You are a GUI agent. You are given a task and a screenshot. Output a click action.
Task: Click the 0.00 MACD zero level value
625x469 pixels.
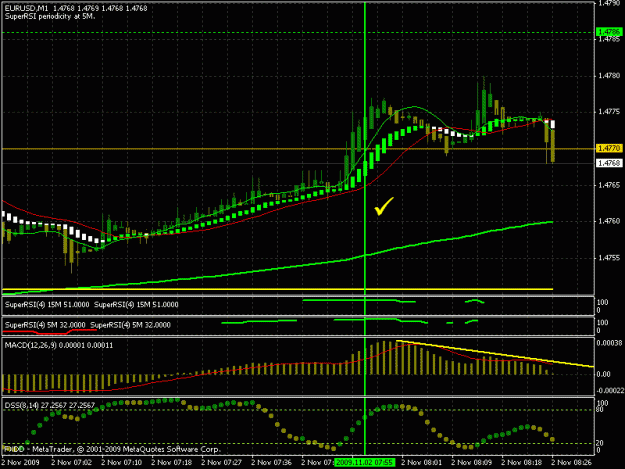coord(604,374)
